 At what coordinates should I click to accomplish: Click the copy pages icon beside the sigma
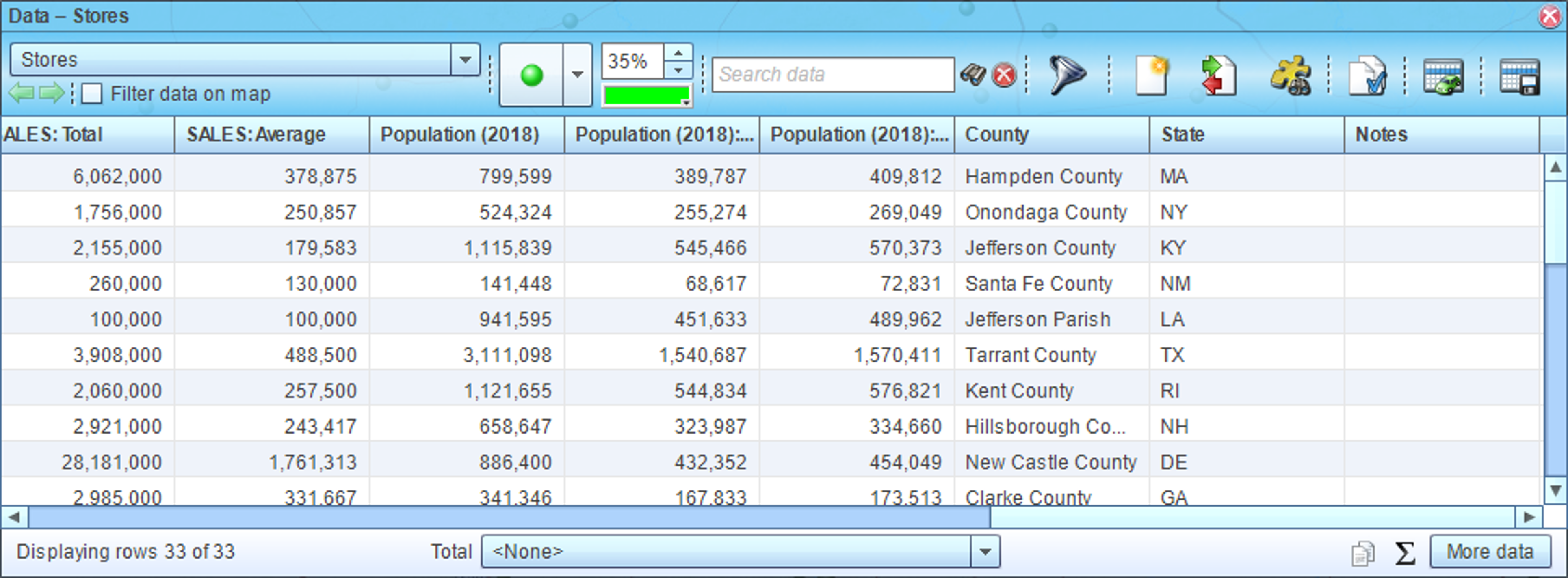click(x=1363, y=553)
